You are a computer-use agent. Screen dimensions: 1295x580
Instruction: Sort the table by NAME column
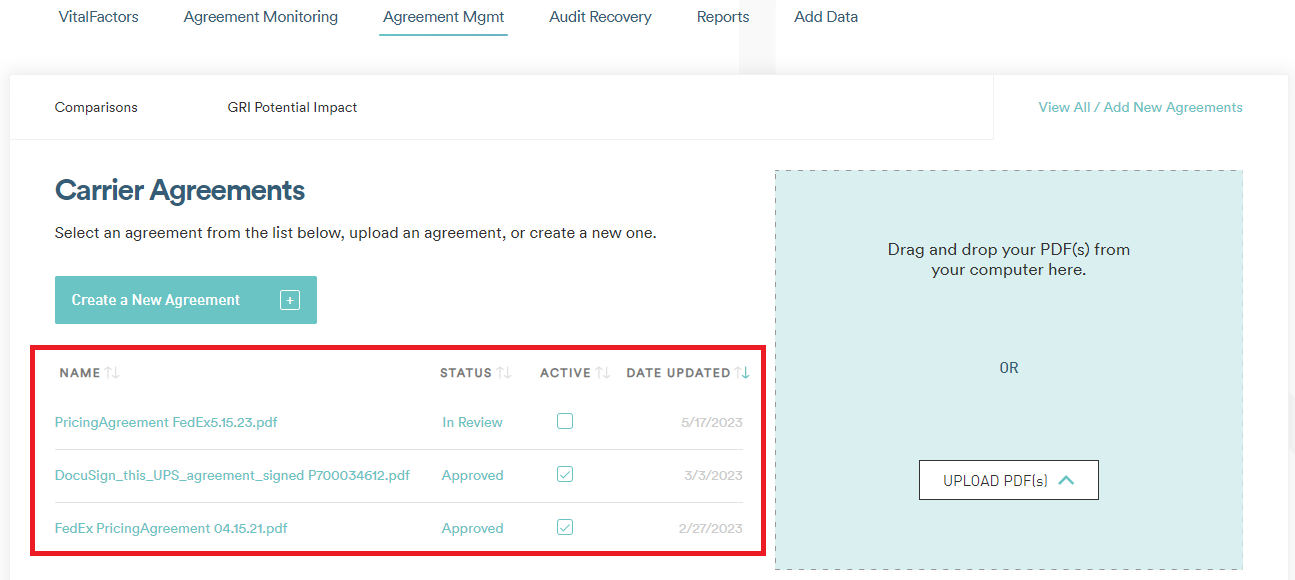tap(110, 372)
